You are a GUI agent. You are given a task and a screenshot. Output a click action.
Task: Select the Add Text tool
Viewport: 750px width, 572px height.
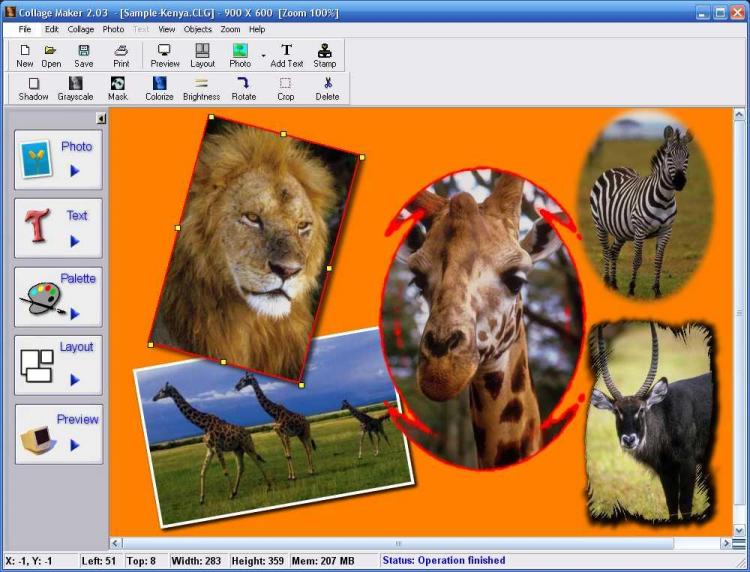coord(287,55)
